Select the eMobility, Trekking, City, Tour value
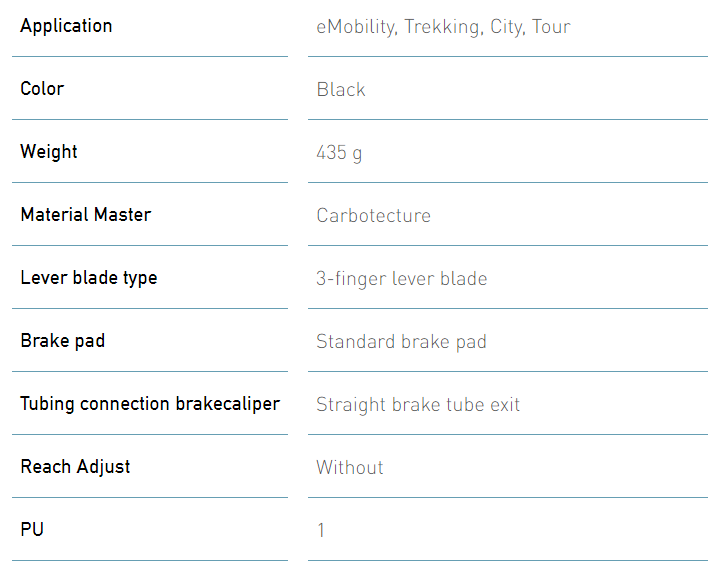This screenshot has width=720, height=572. (x=443, y=27)
